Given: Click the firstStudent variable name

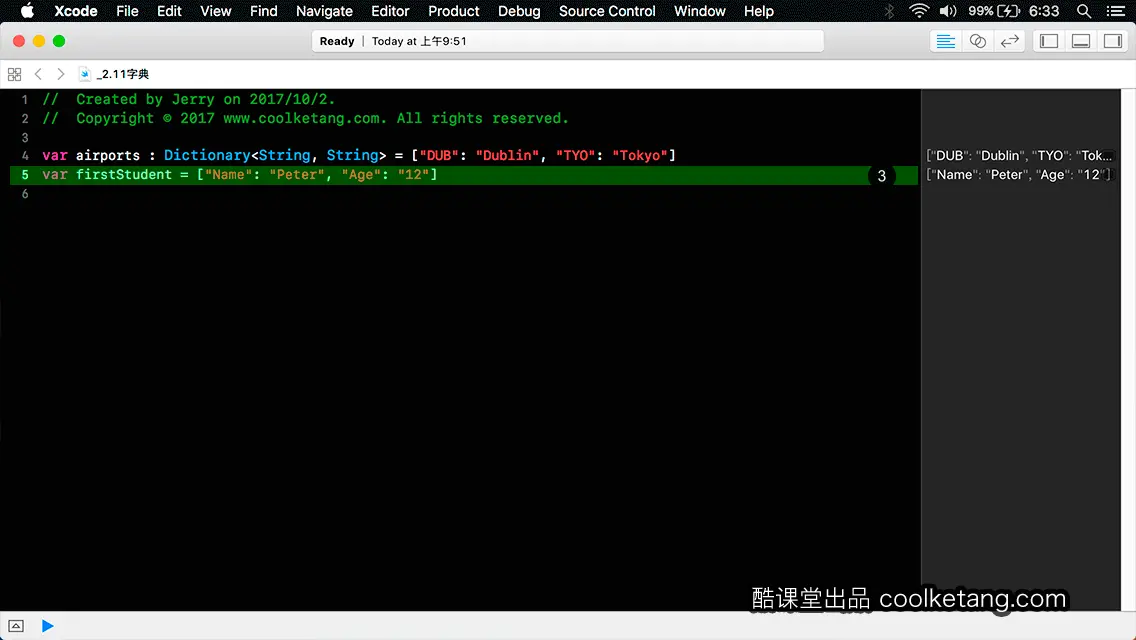Looking at the screenshot, I should tap(124, 174).
